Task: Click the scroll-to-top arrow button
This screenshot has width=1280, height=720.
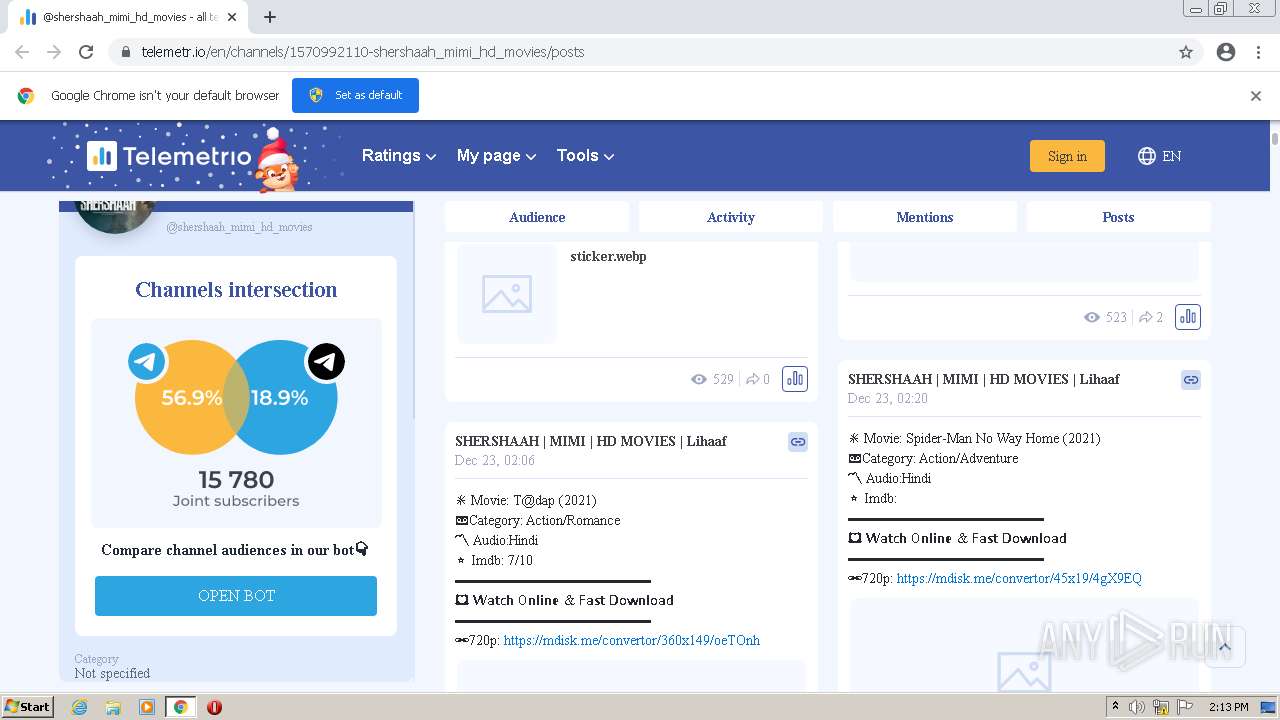Action: point(1225,647)
